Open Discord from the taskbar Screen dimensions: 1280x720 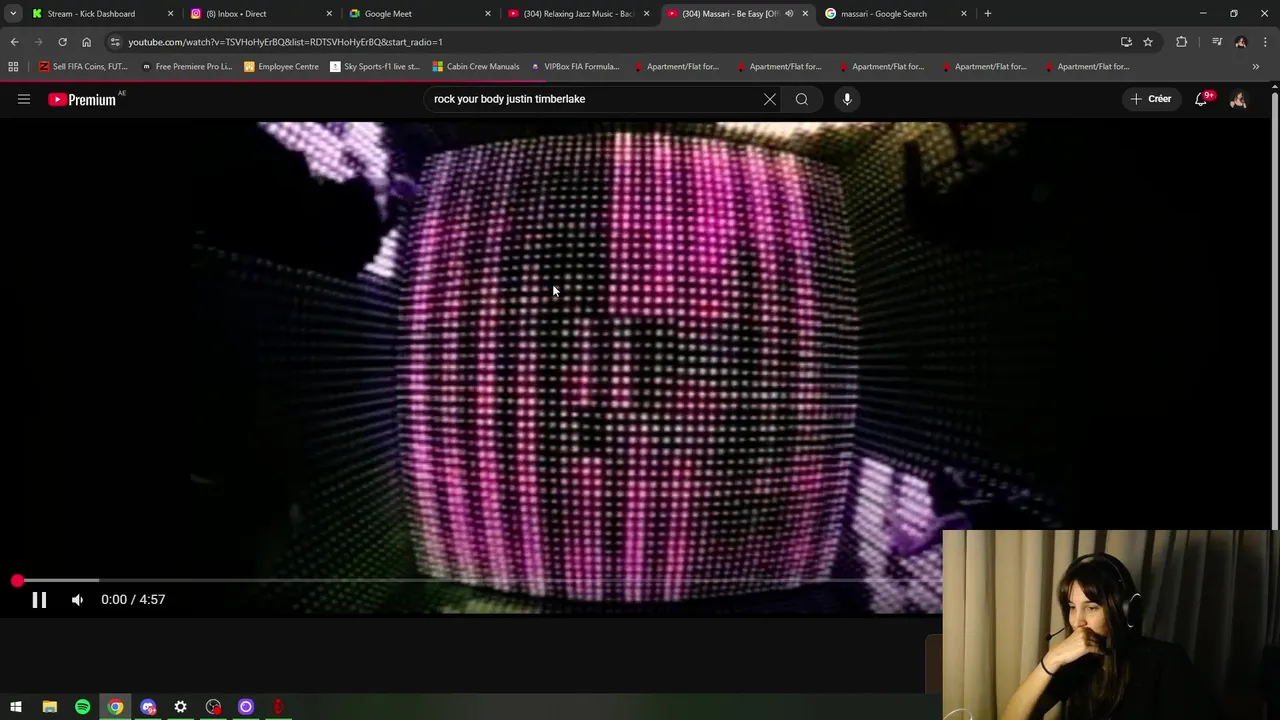tap(148, 707)
